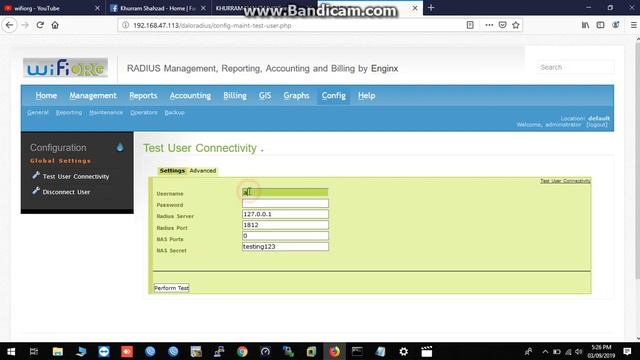The image size is (640, 360).
Task: Open the Backup submenu link
Action: 175,112
